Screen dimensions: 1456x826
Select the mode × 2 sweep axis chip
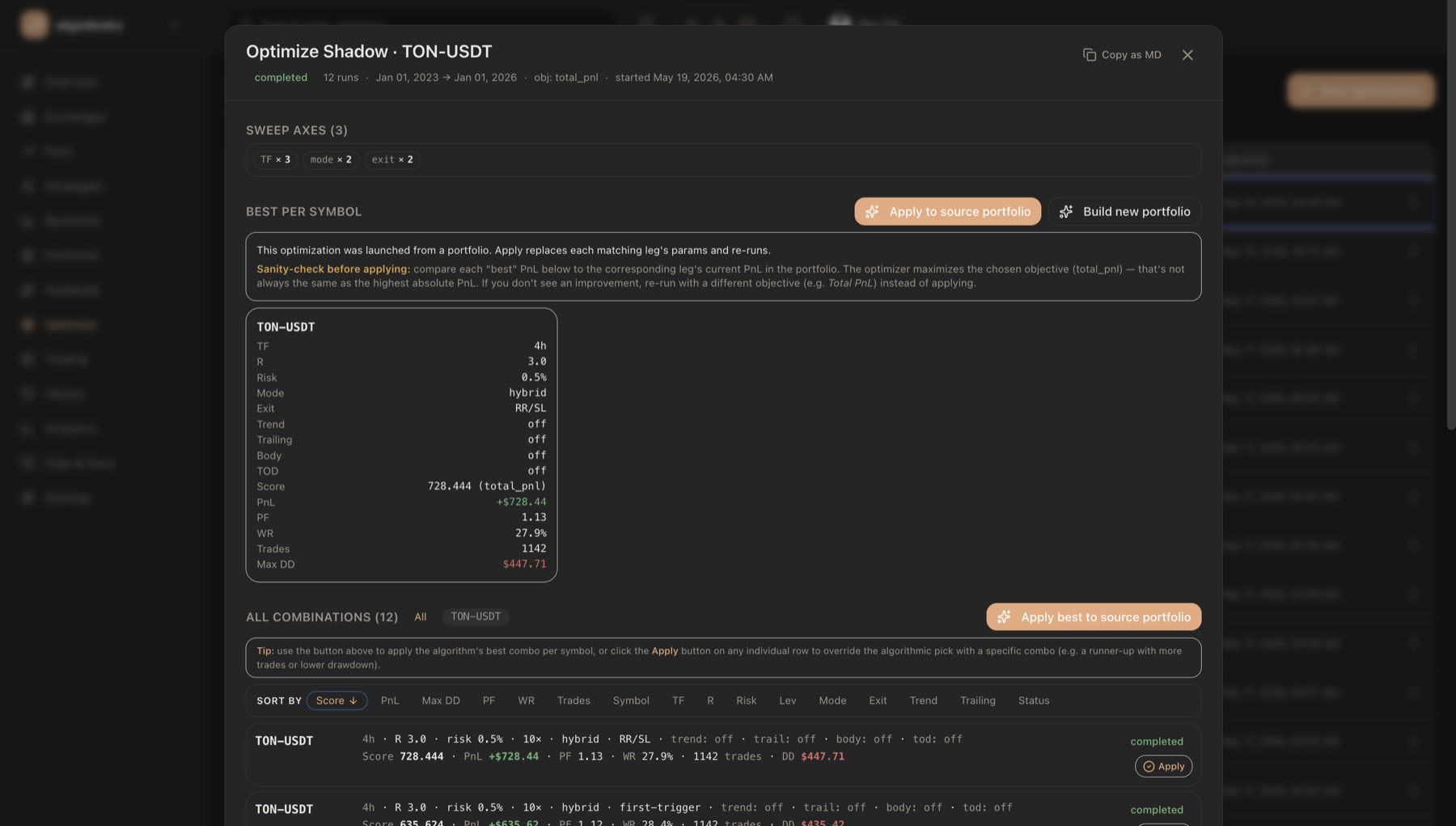331,160
